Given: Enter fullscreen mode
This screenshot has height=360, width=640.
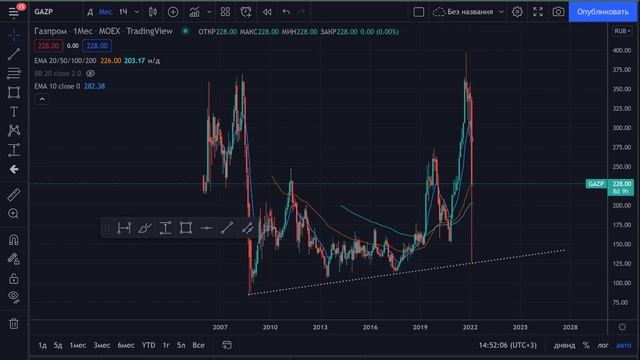Looking at the screenshot, I should coord(538,12).
